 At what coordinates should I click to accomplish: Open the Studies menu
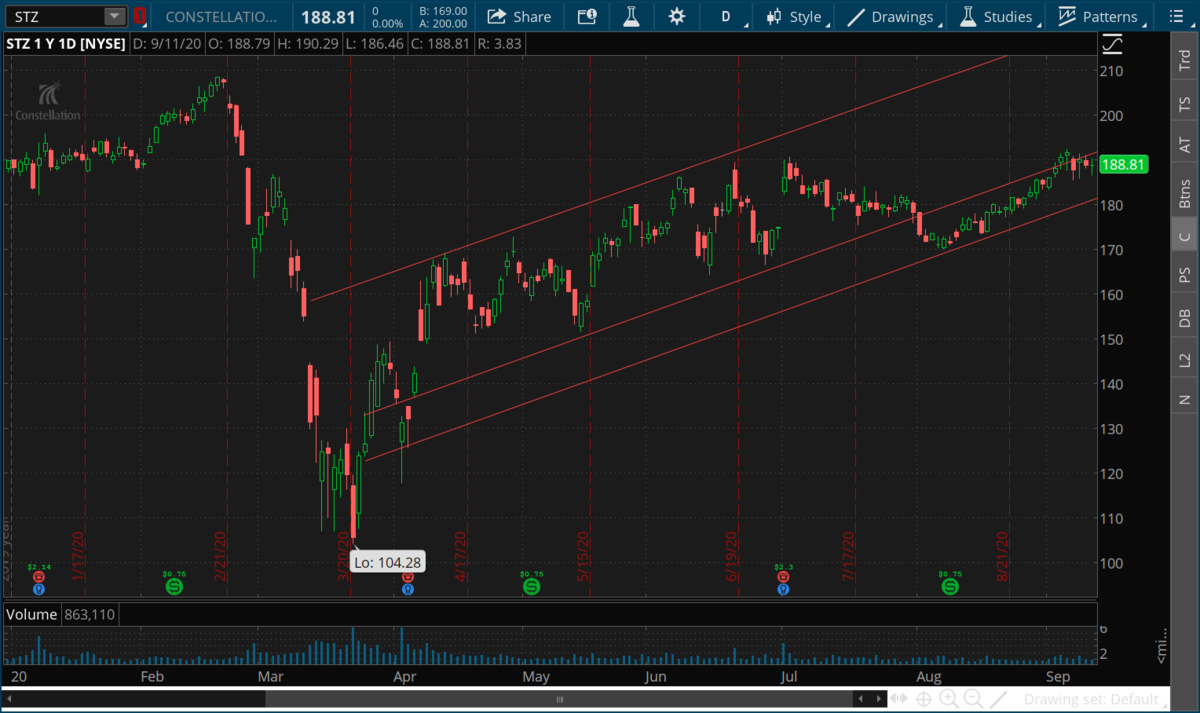point(995,17)
